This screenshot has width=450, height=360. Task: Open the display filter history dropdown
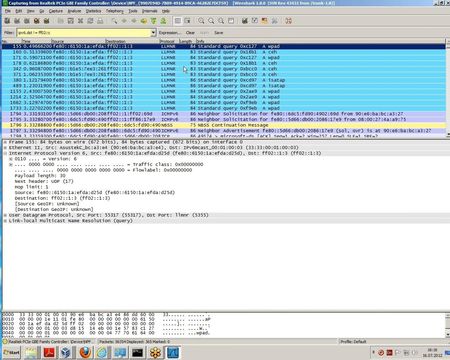pos(153,33)
